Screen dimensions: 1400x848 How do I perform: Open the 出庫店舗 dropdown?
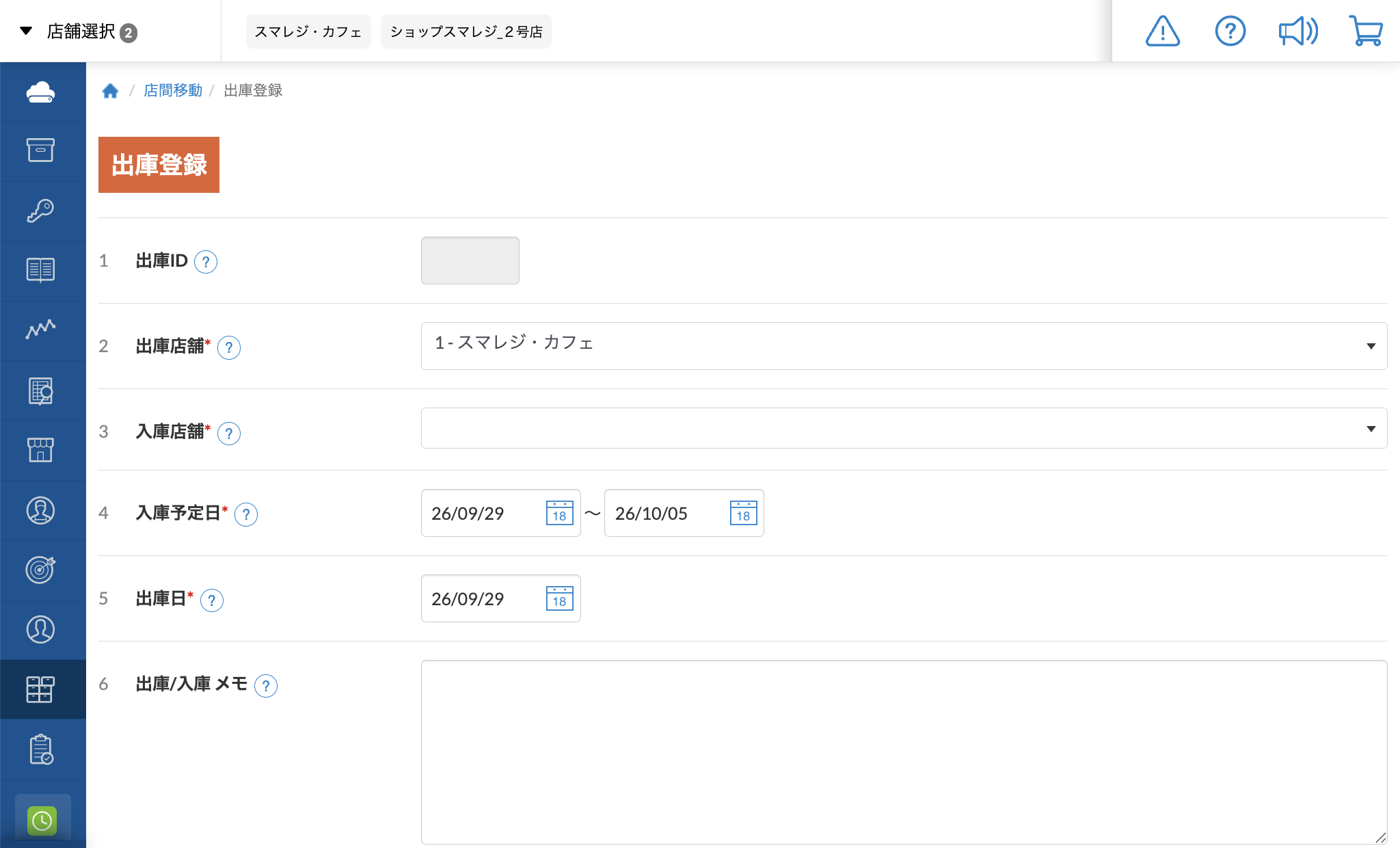click(x=904, y=346)
